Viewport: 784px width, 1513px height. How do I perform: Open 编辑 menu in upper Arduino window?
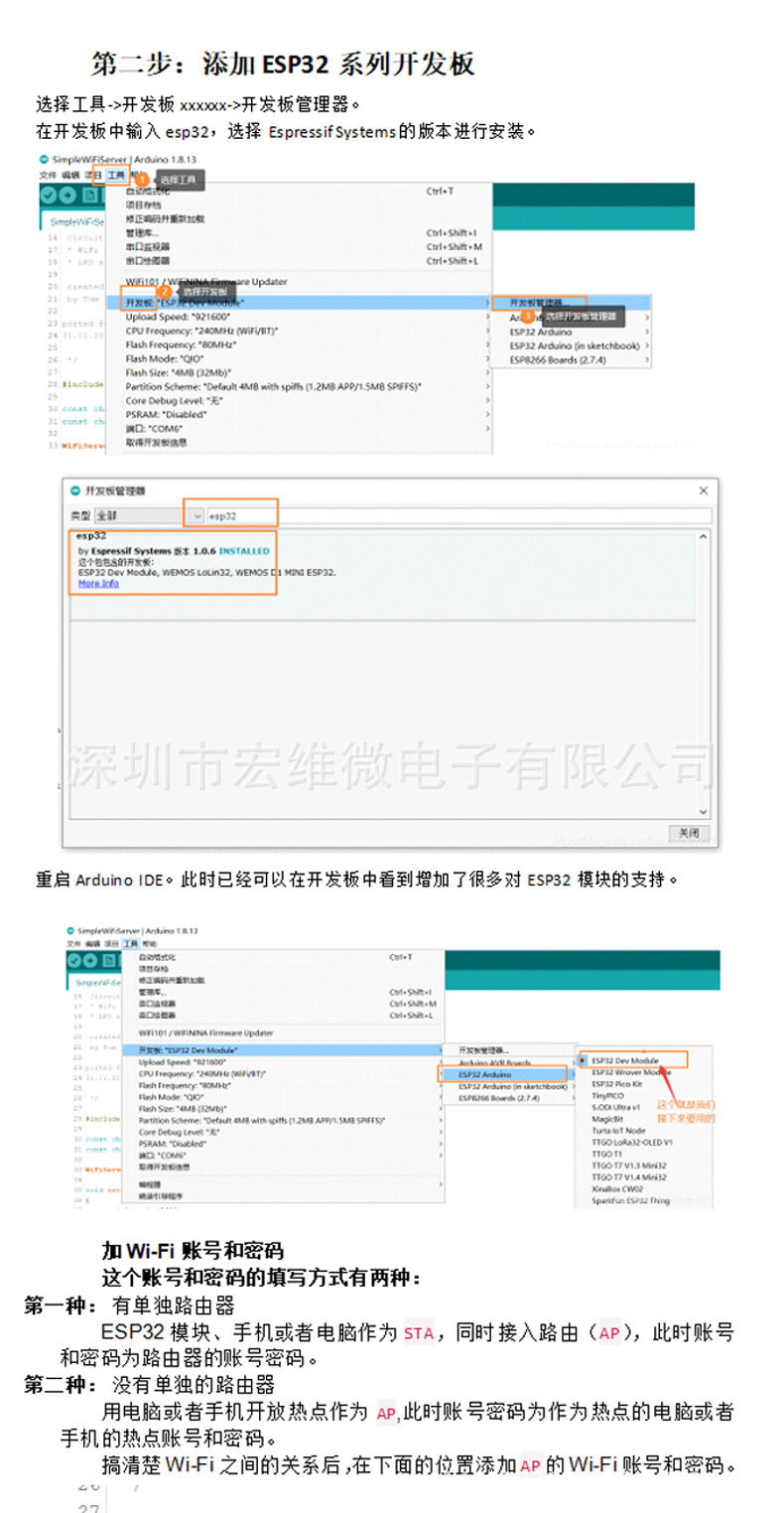[70, 174]
